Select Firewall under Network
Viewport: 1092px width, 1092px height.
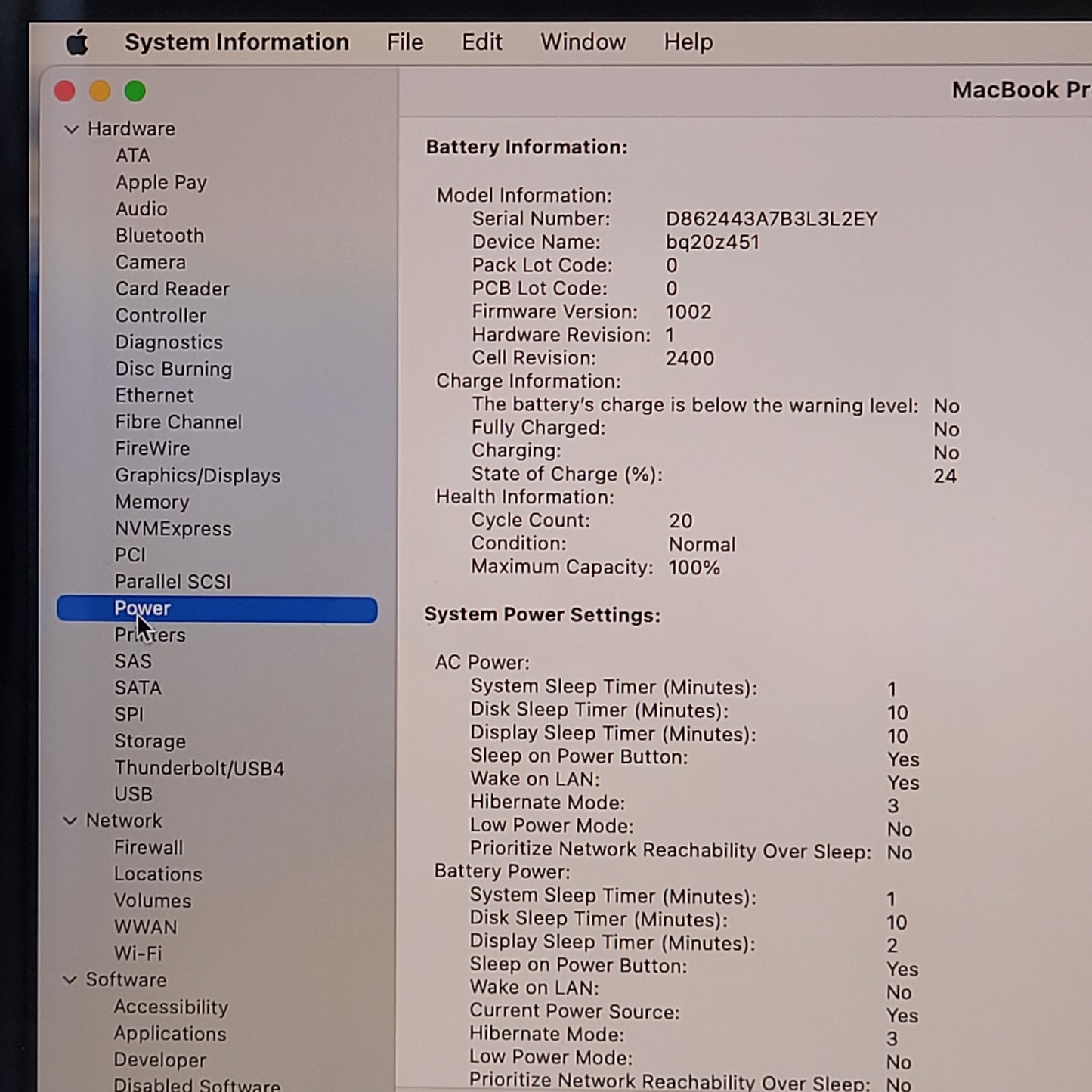[x=148, y=847]
